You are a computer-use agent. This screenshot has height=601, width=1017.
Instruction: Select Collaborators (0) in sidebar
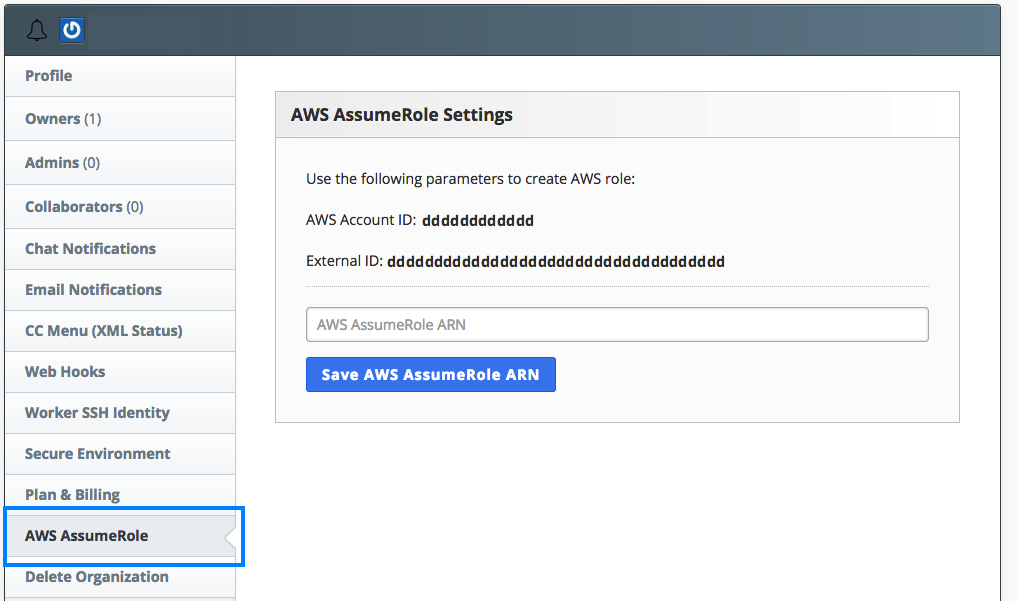[120, 207]
